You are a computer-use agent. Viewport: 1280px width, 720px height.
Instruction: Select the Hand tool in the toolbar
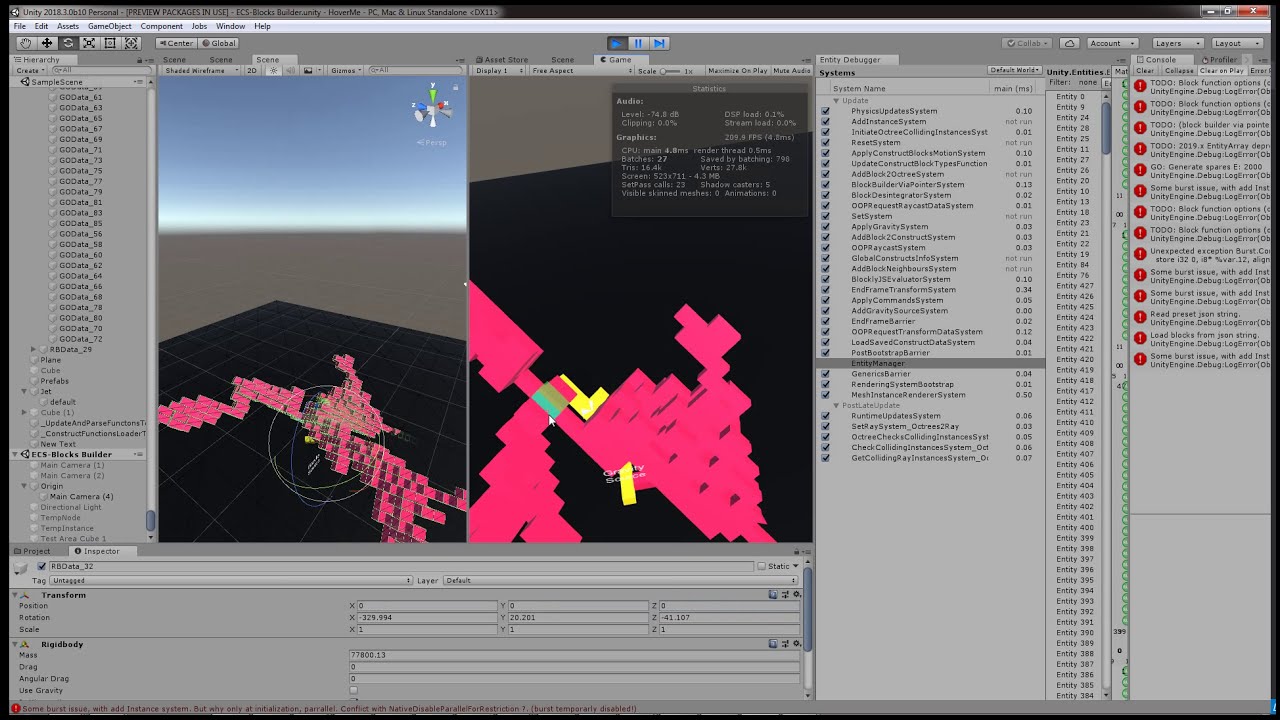26,43
